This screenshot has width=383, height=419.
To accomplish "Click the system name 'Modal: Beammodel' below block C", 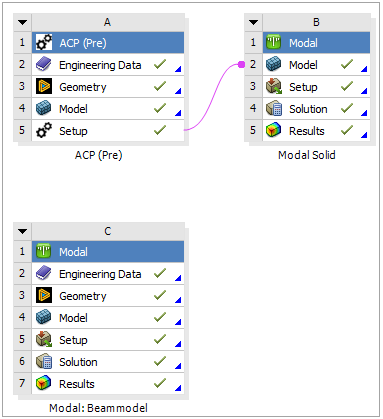I will point(98,408).
